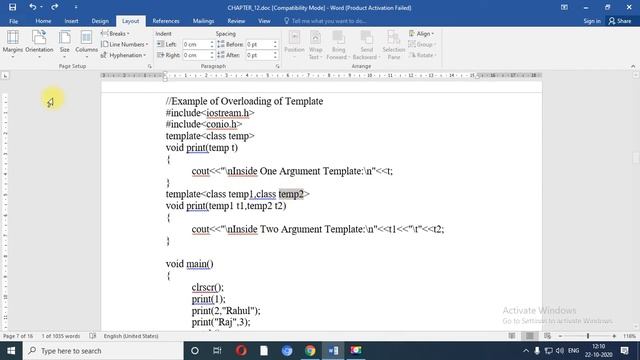640x360 pixels.
Task: Click the Page 7 of 16 status indicator
Action: [x=18, y=336]
